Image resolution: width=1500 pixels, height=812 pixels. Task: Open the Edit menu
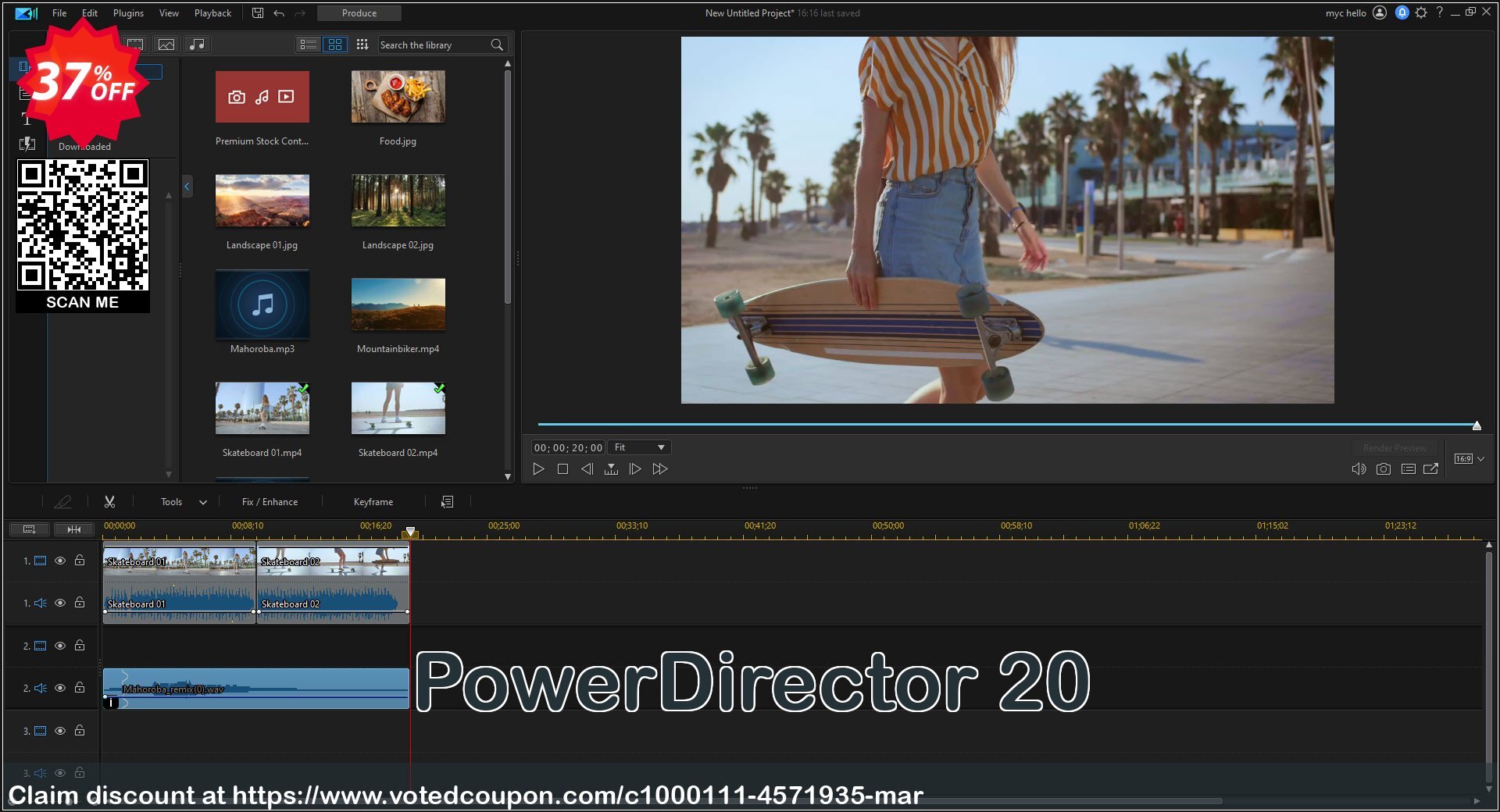point(90,13)
